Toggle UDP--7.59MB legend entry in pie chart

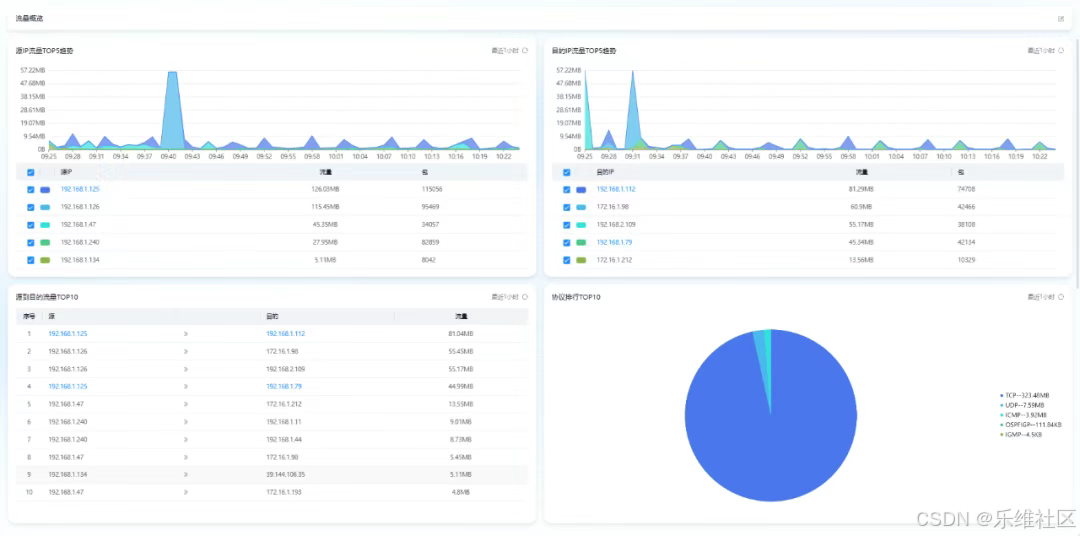1023,405
